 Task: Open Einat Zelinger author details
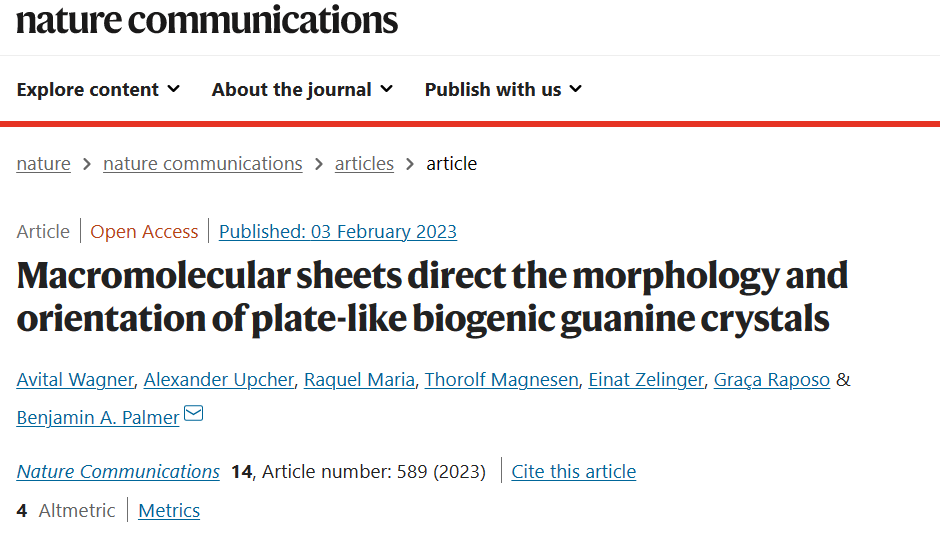[x=646, y=379]
